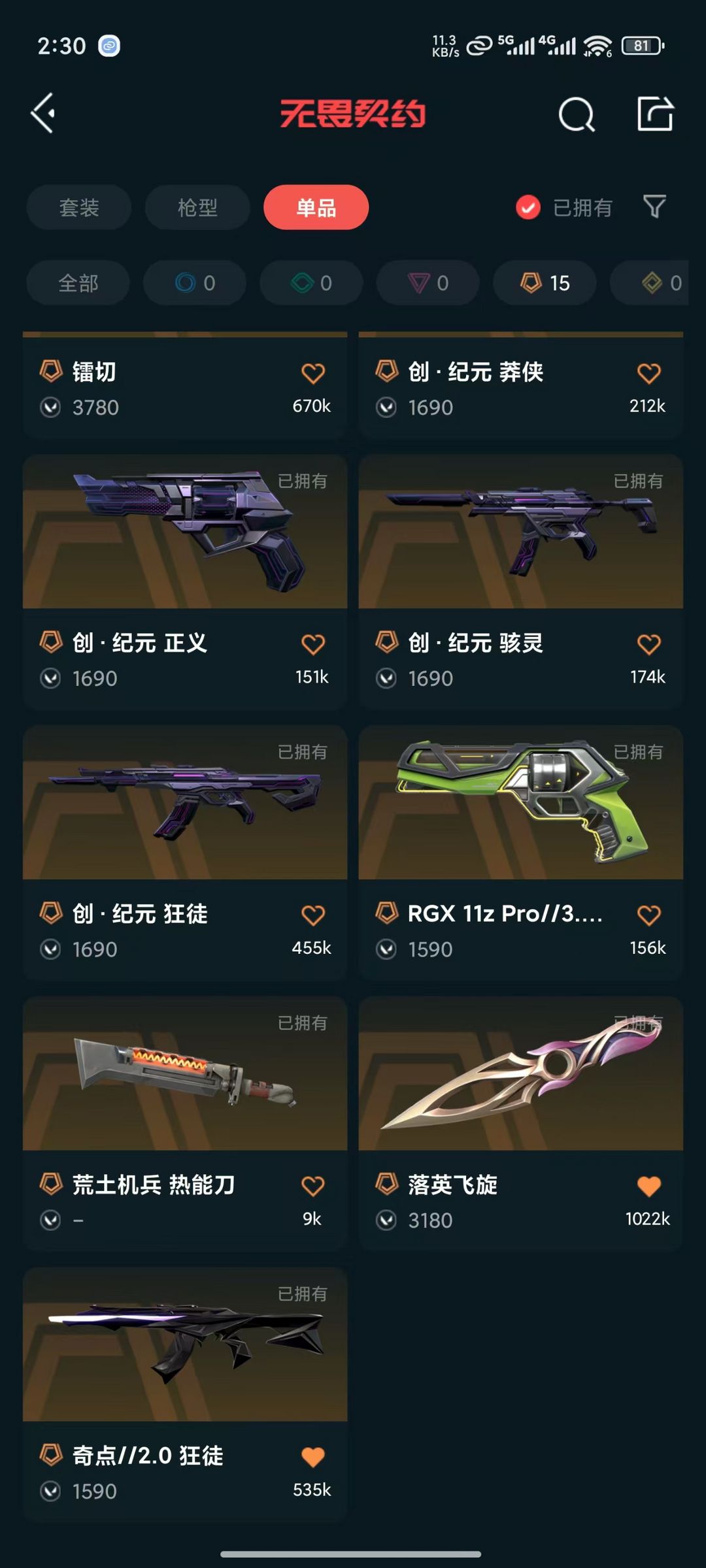The height and width of the screenshot is (1568, 706).
Task: Select the 单品 tab
Action: click(316, 207)
